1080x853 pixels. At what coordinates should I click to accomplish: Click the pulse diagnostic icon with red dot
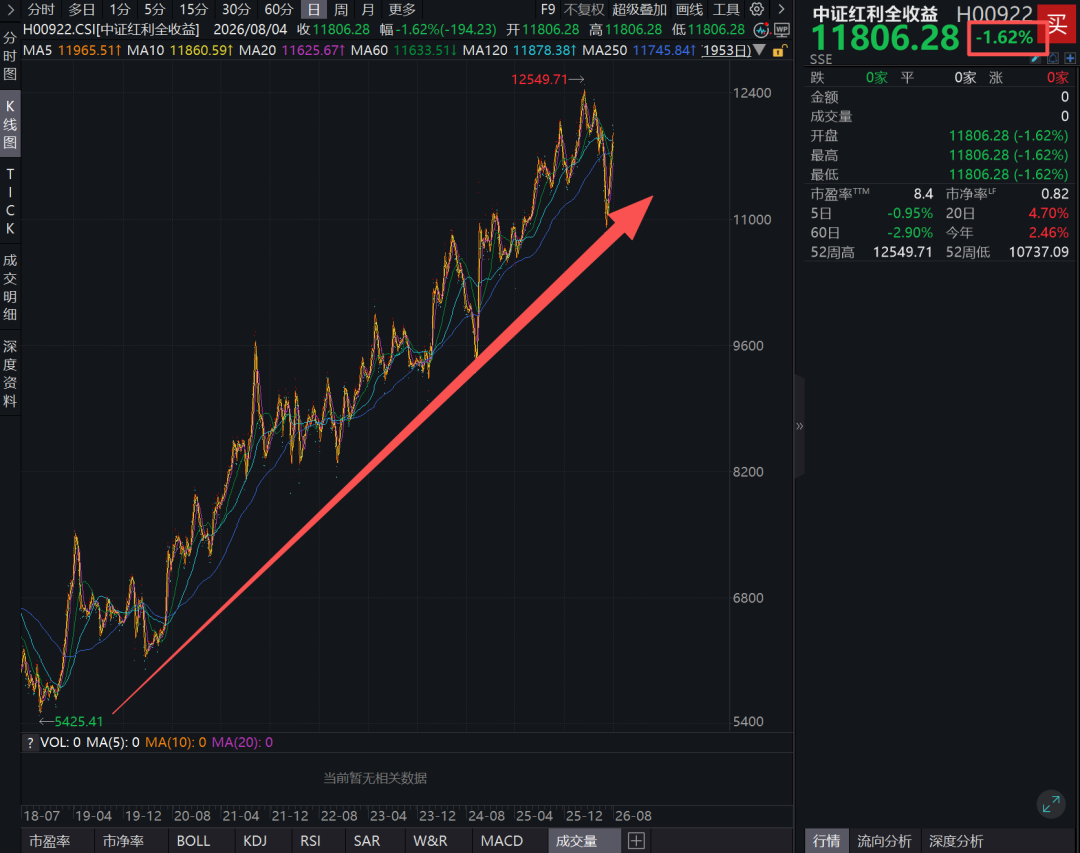761,30
